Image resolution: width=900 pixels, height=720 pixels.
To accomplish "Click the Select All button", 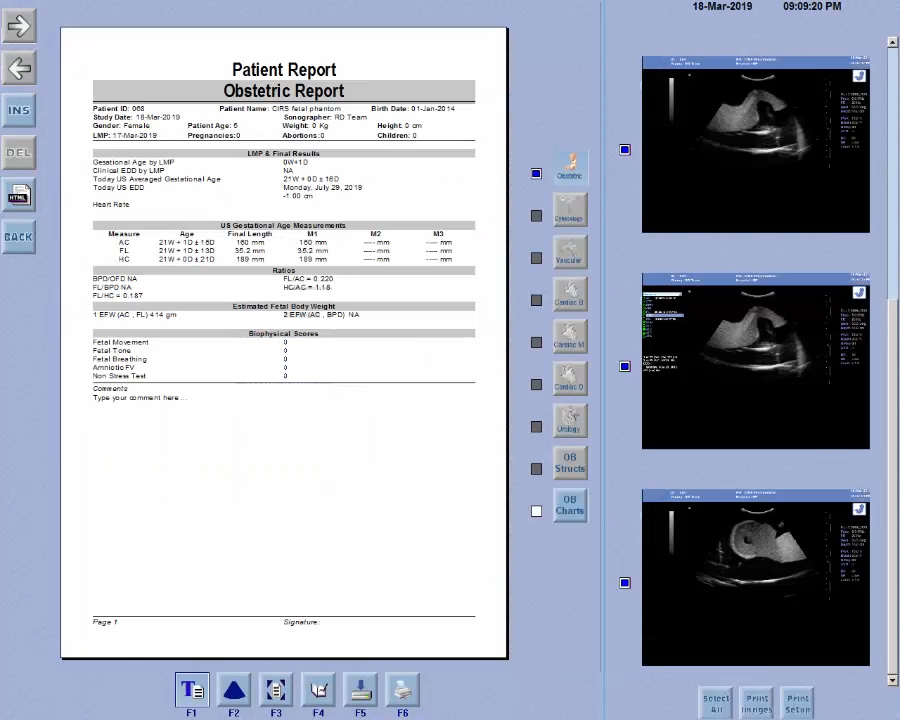I will click(x=716, y=704).
